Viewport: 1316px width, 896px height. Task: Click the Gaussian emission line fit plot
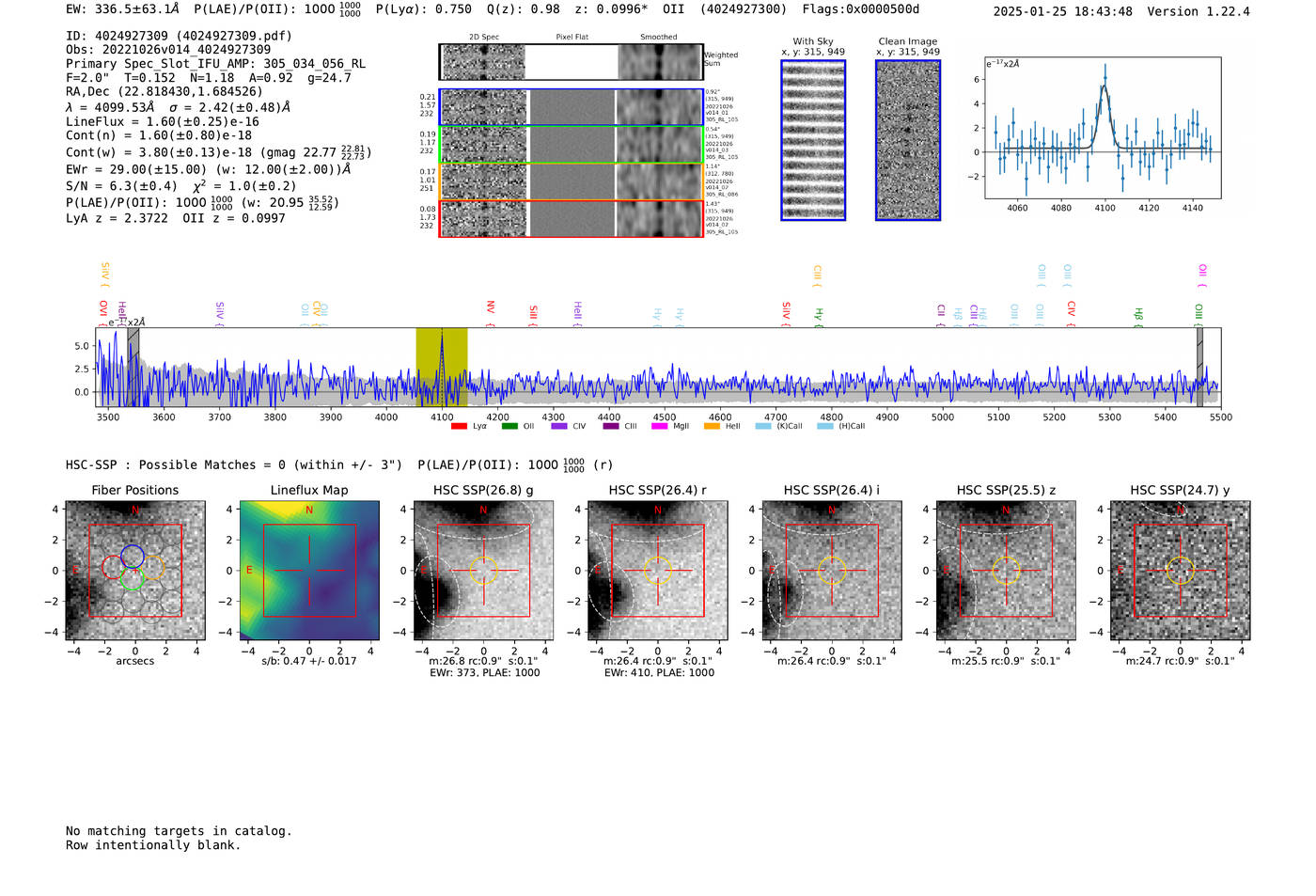pos(1104,128)
